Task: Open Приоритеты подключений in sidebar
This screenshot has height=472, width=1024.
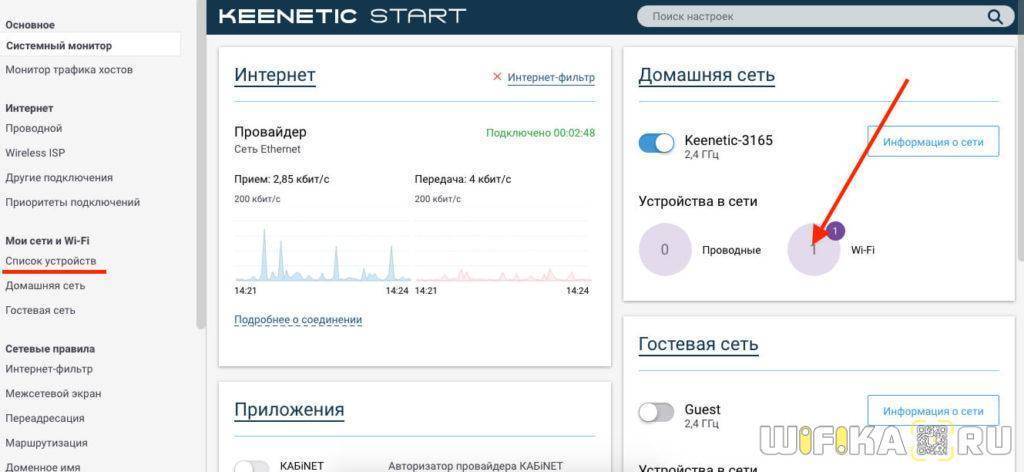Action: (x=73, y=202)
